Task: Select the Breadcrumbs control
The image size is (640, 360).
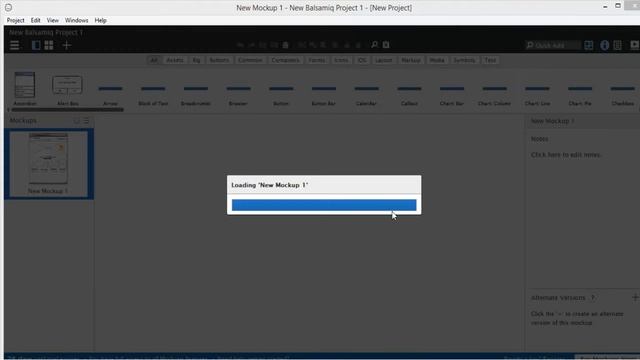Action: click(x=196, y=95)
